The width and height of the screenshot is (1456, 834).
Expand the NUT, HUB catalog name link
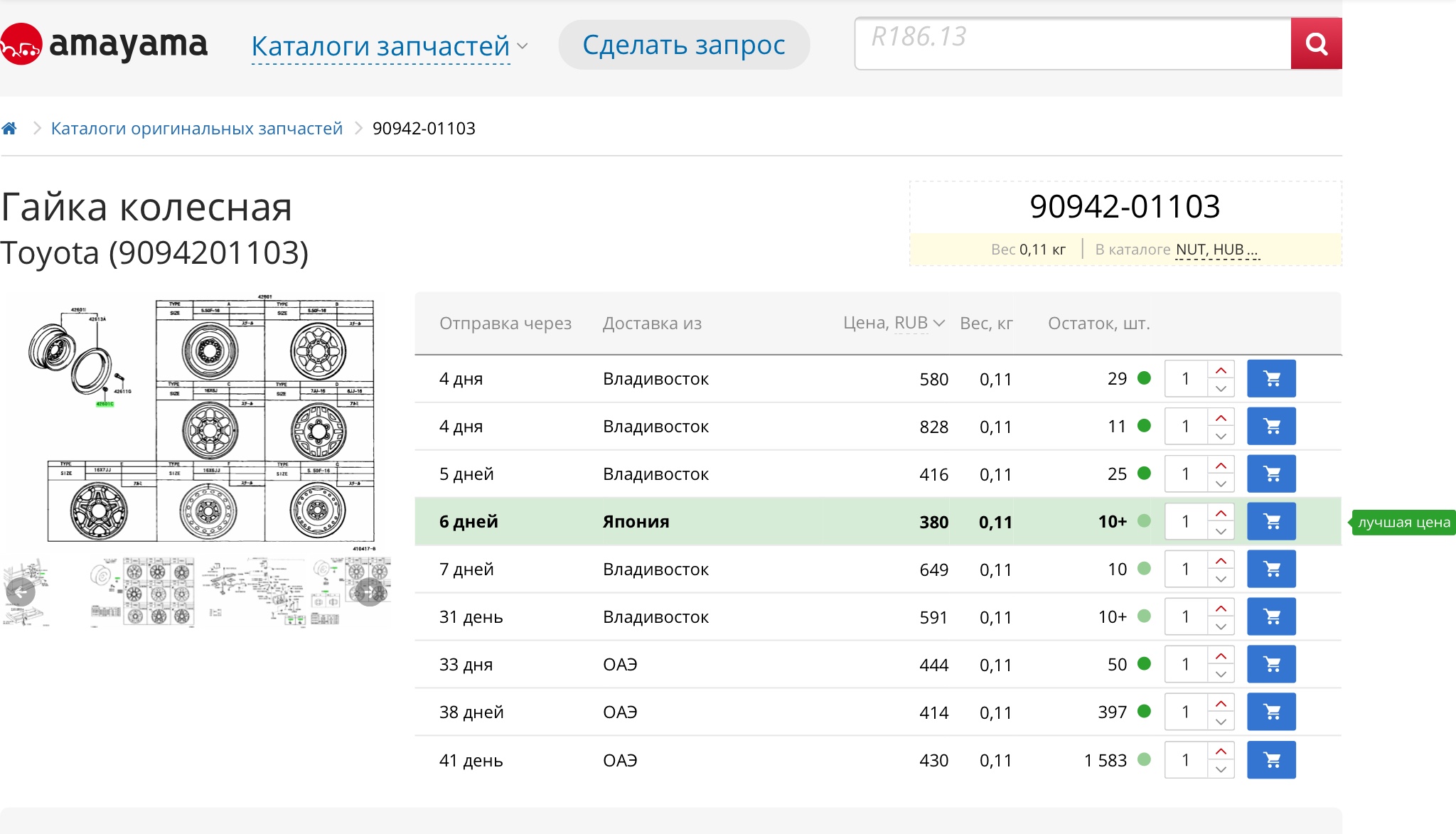[1216, 250]
